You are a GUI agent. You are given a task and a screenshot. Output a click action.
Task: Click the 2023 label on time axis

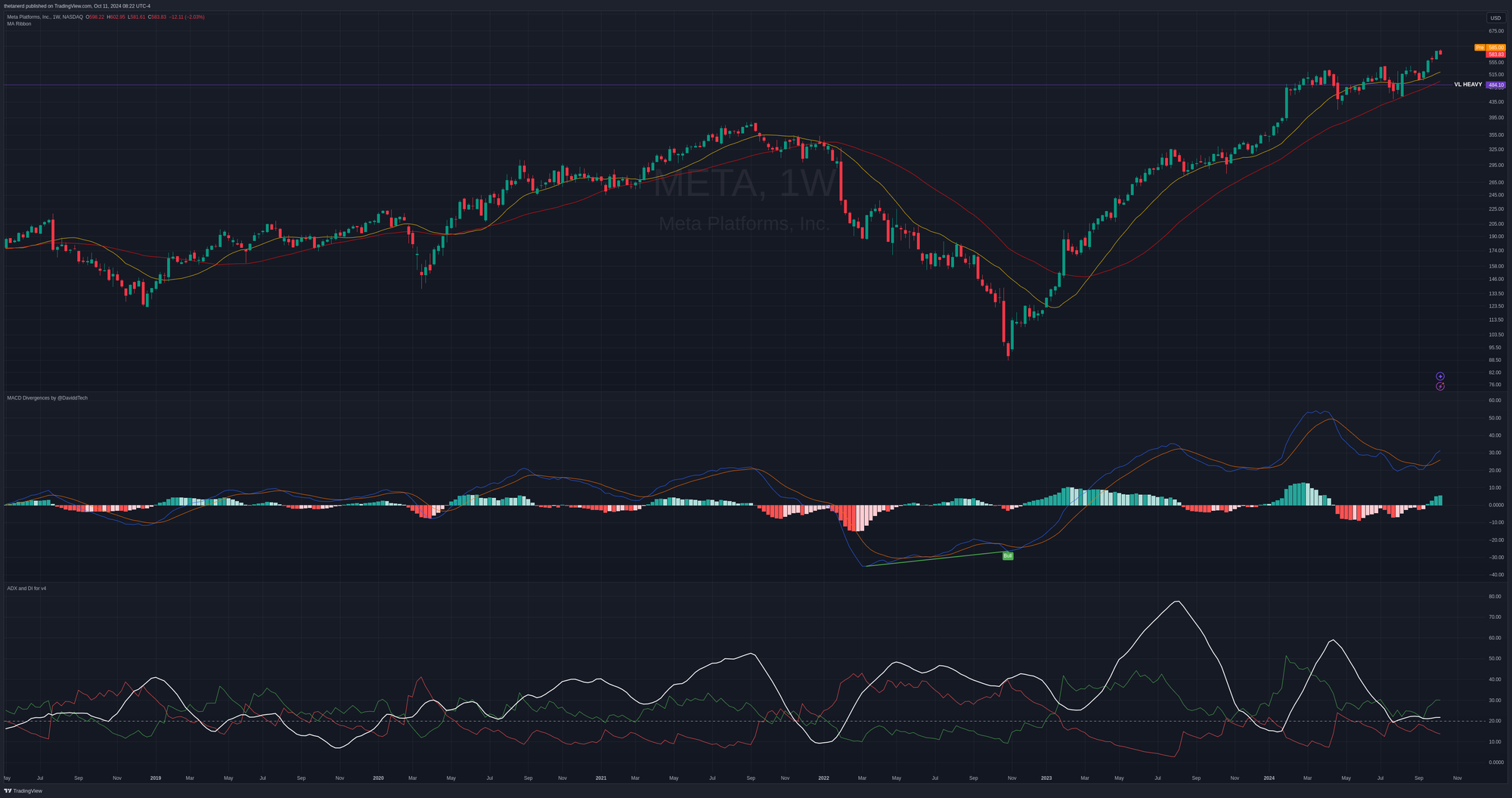[1046, 778]
